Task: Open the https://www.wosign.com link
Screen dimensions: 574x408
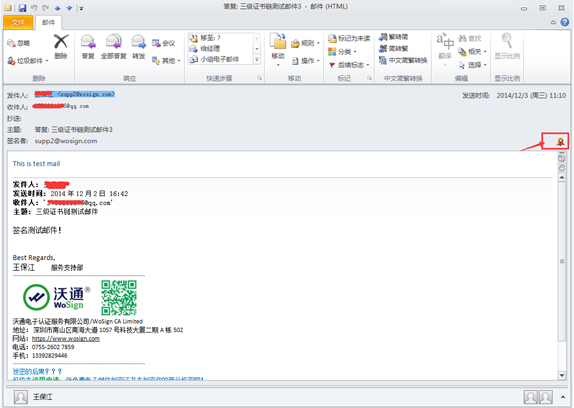Action: click(x=66, y=338)
